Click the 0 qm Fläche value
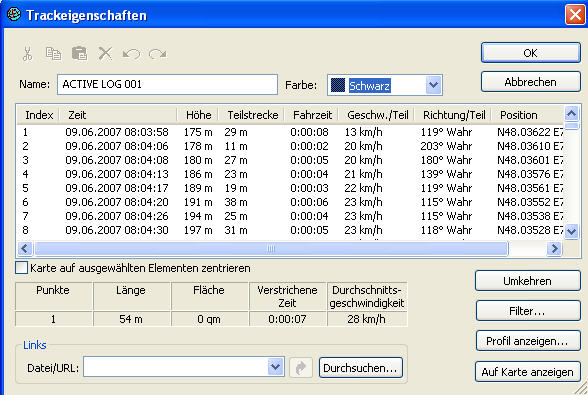The width and height of the screenshot is (588, 395). coord(209,319)
